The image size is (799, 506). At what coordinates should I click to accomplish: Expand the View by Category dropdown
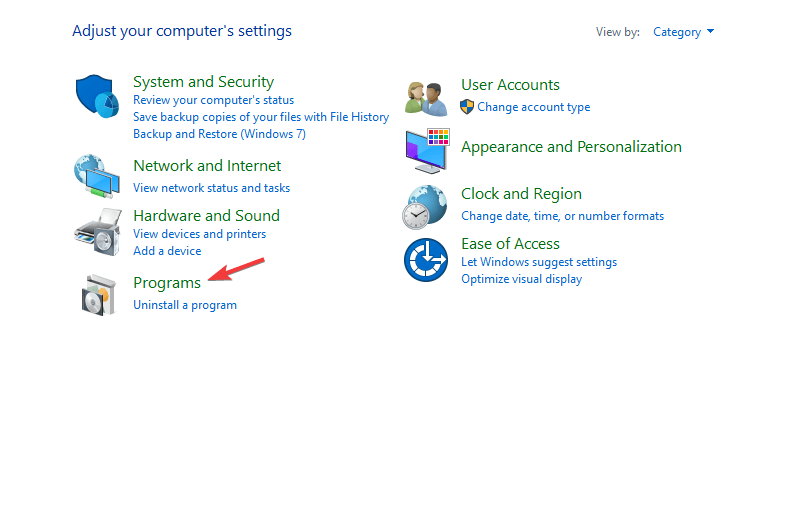(683, 32)
